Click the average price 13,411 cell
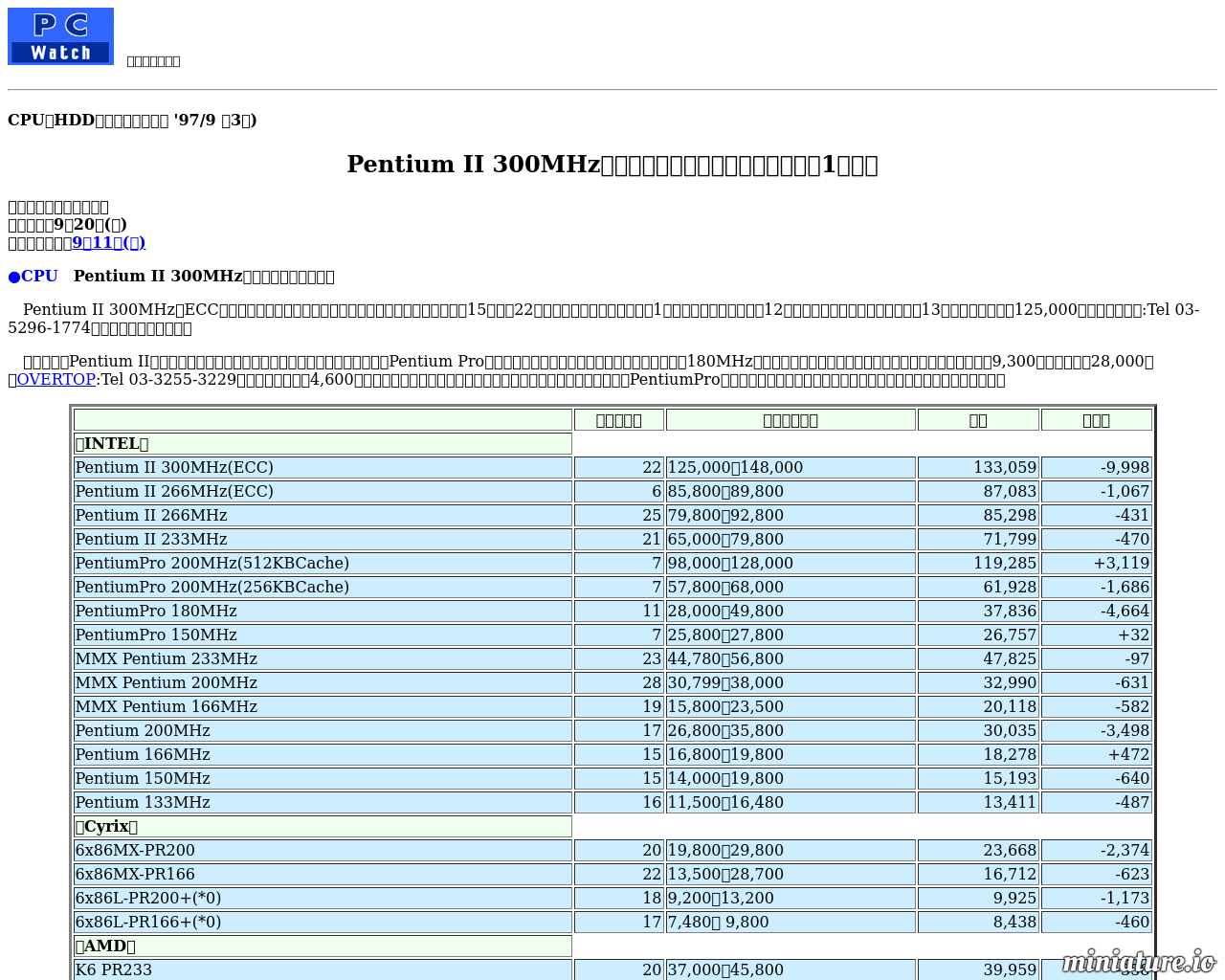 (x=978, y=802)
